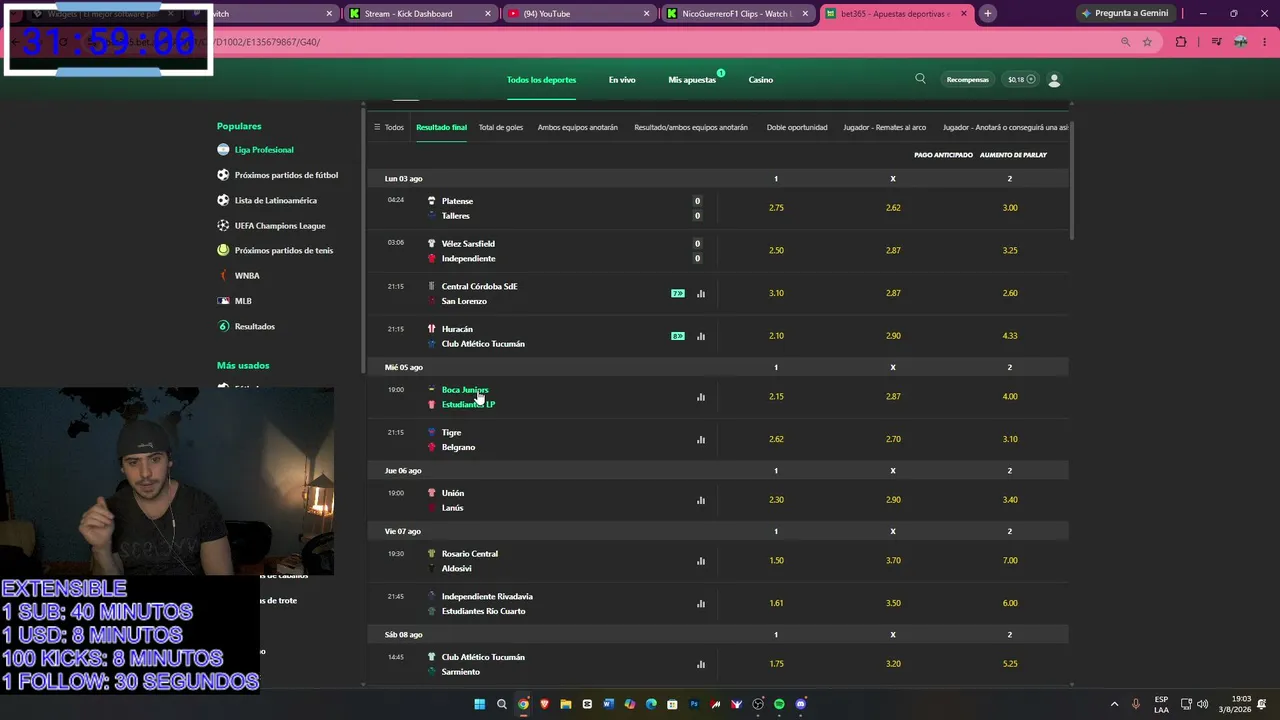The height and width of the screenshot is (720, 1280).
Task: Open the Windows Start menu
Action: click(480, 704)
